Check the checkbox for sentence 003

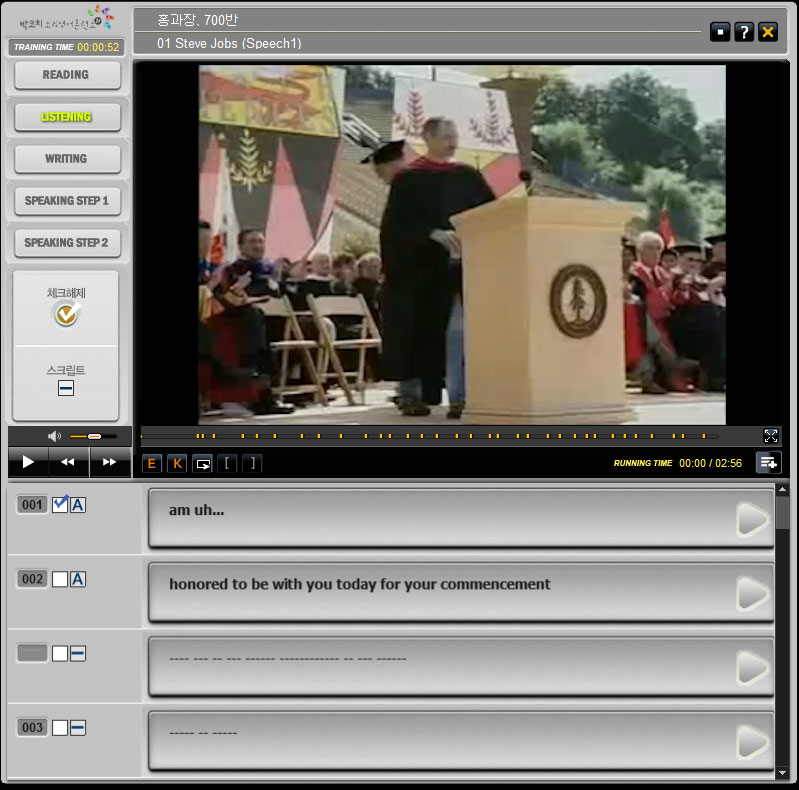click(60, 727)
